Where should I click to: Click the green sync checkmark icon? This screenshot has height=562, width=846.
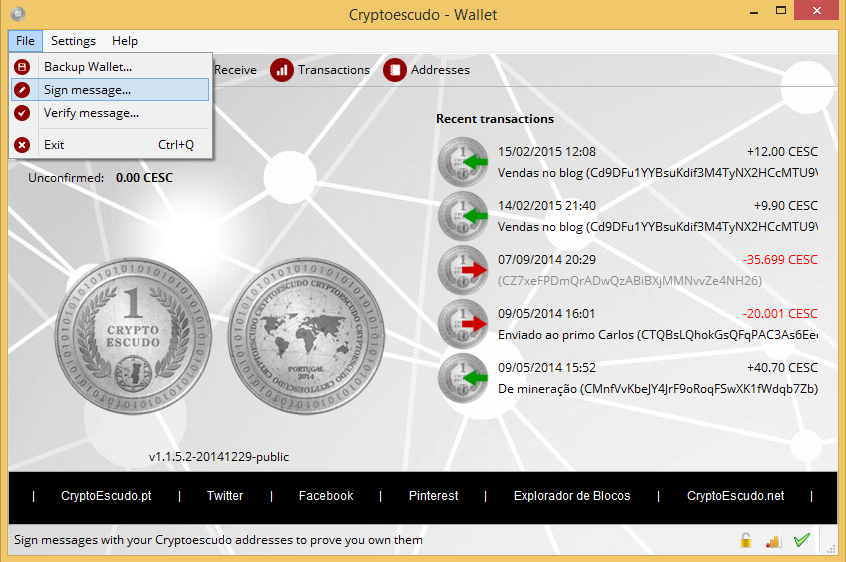pyautogui.click(x=802, y=540)
